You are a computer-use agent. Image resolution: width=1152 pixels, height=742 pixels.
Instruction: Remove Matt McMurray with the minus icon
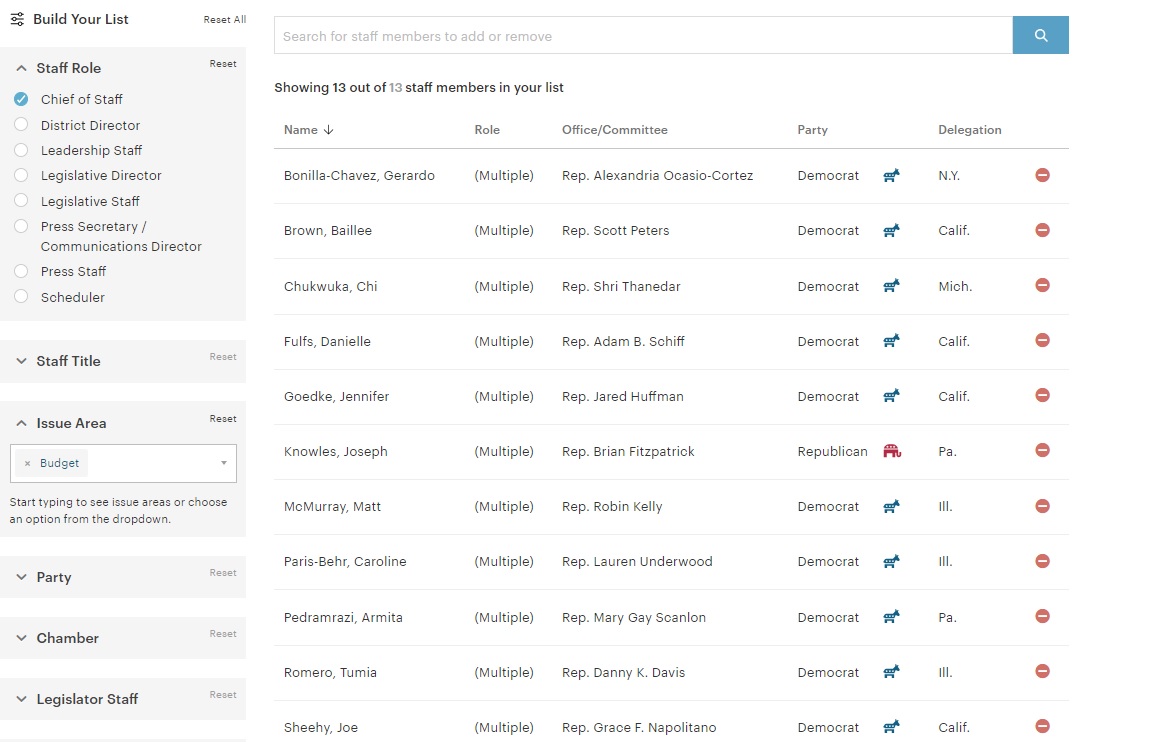coord(1042,506)
